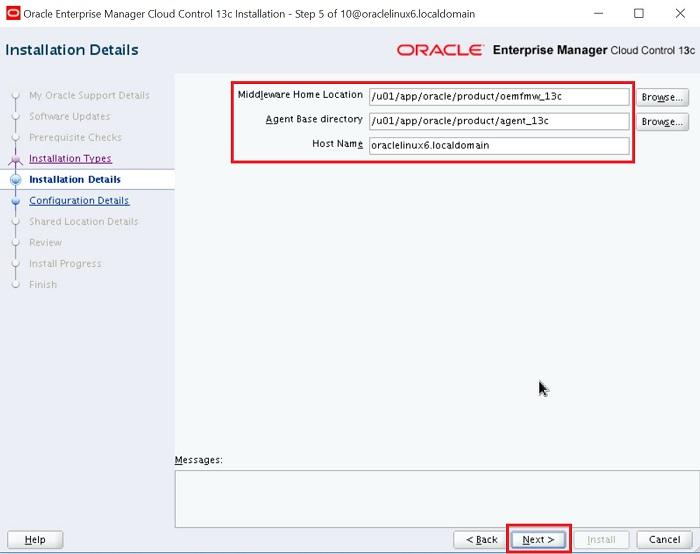
Task: Click the Finish step
Action: (x=43, y=284)
